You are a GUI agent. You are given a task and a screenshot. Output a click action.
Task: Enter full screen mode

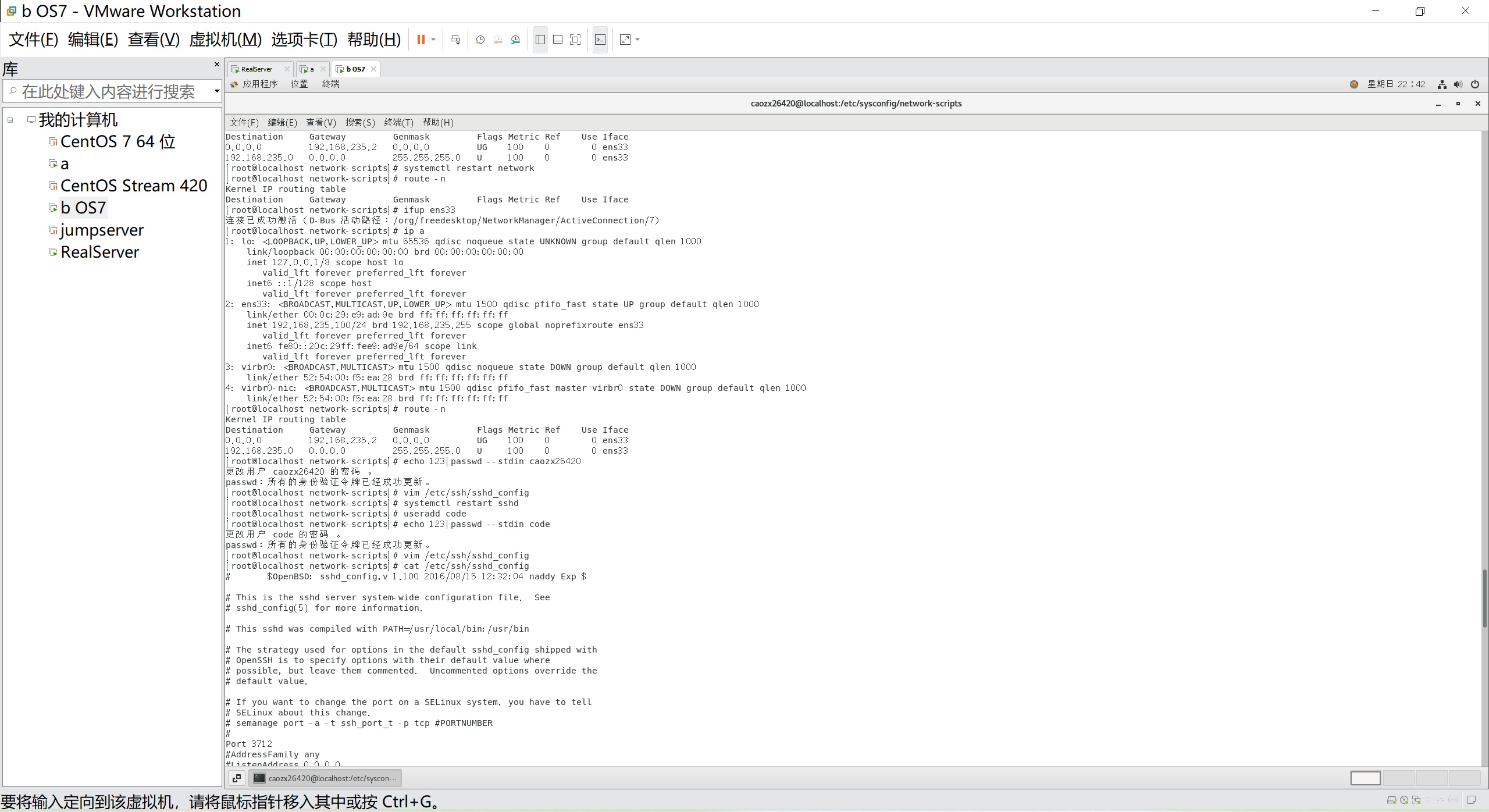[575, 40]
